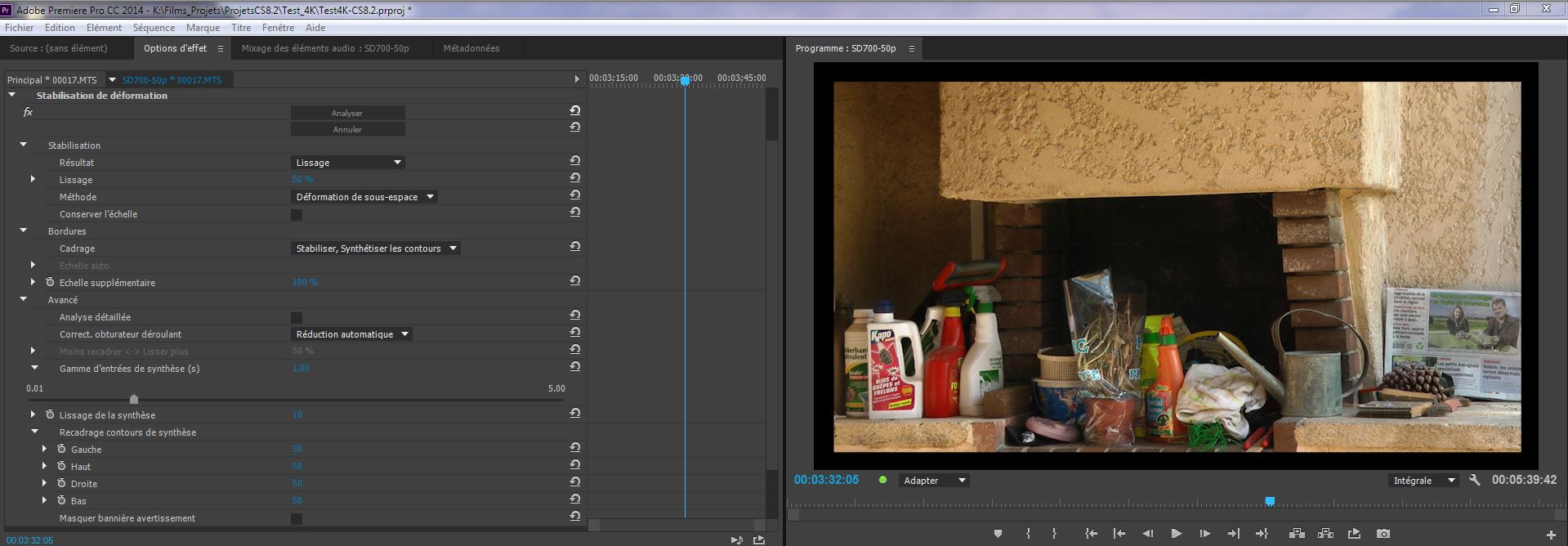Enable the Conserver l'échelle checkbox
This screenshot has height=546, width=1568.
coord(297,214)
